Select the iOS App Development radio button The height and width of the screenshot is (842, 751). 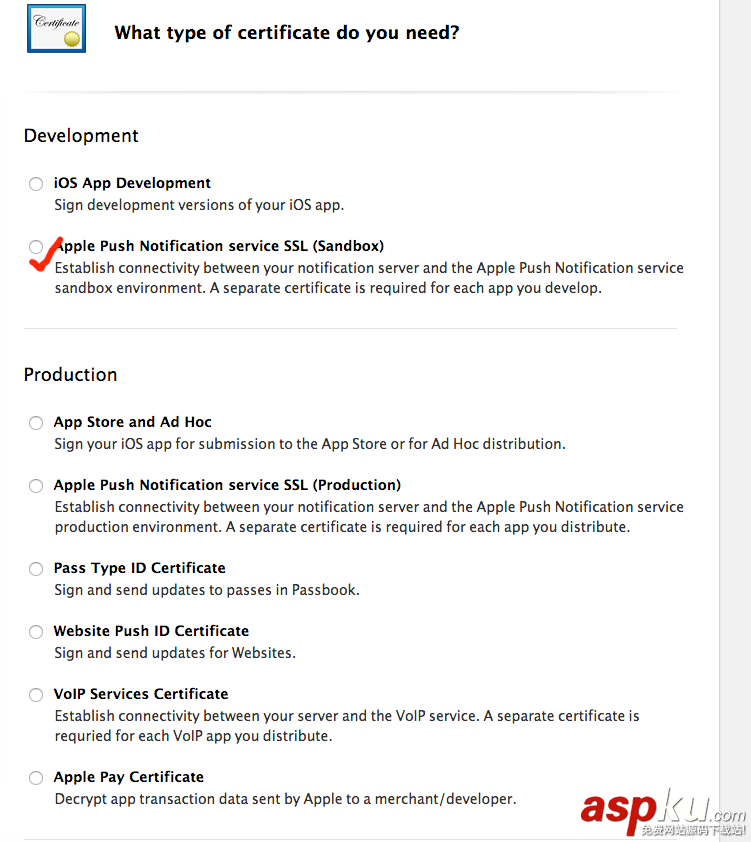point(36,184)
